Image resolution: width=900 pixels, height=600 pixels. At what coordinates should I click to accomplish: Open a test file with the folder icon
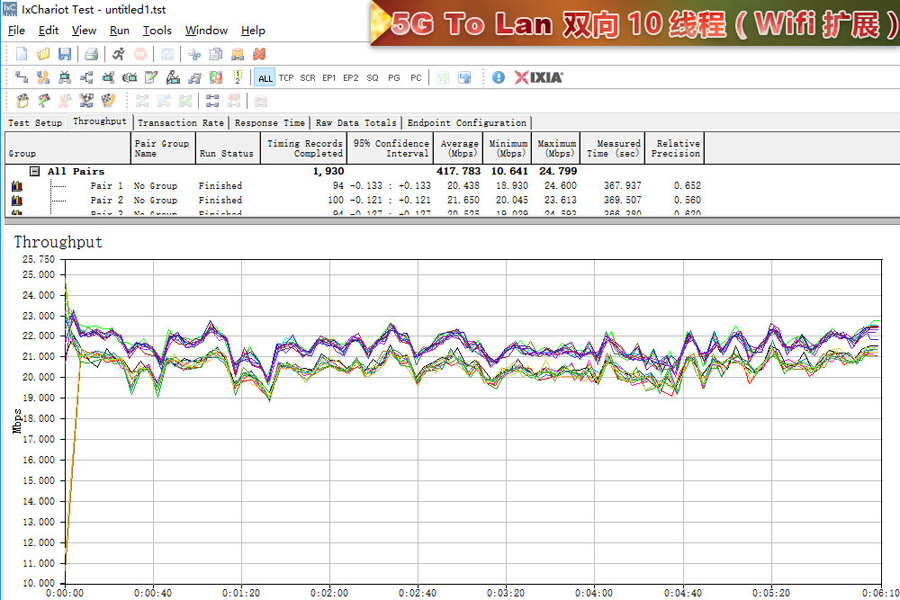43,54
